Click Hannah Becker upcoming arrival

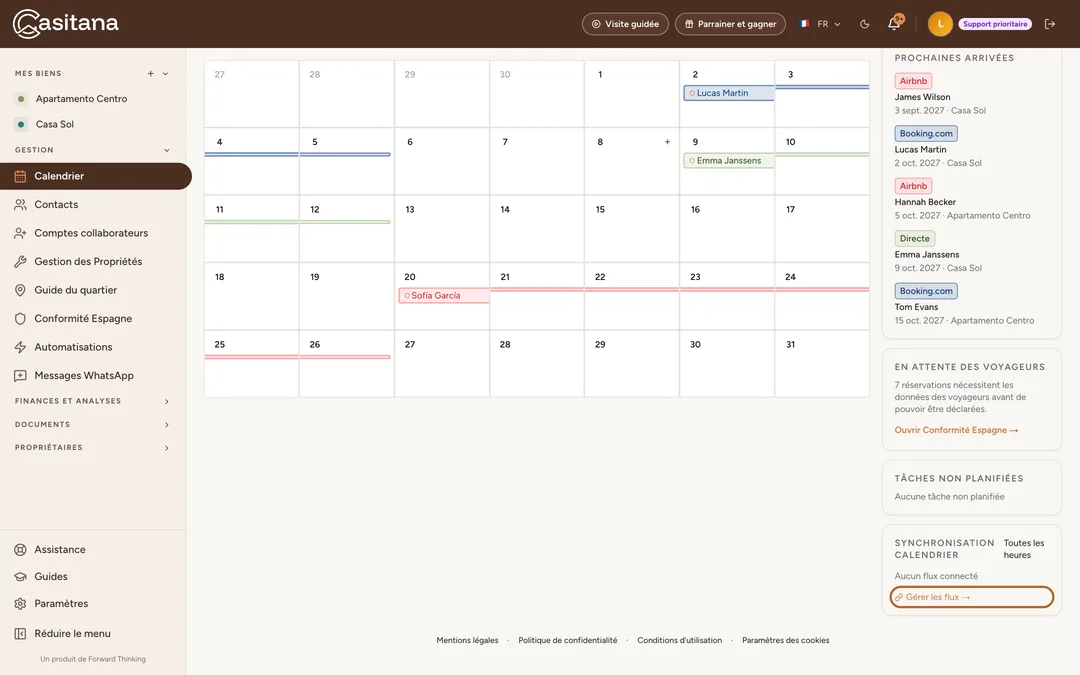point(925,202)
